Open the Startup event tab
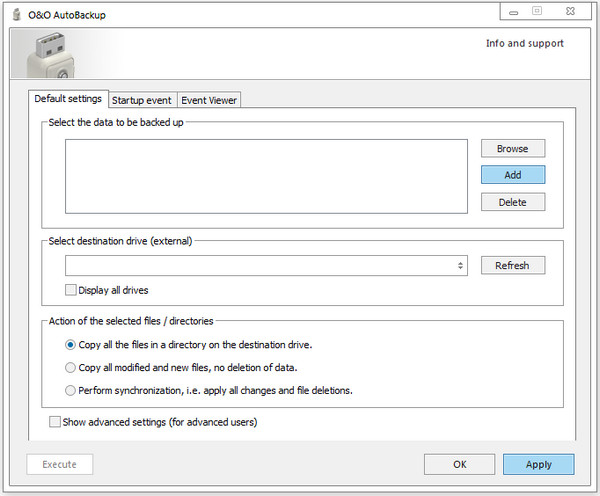 [x=142, y=100]
